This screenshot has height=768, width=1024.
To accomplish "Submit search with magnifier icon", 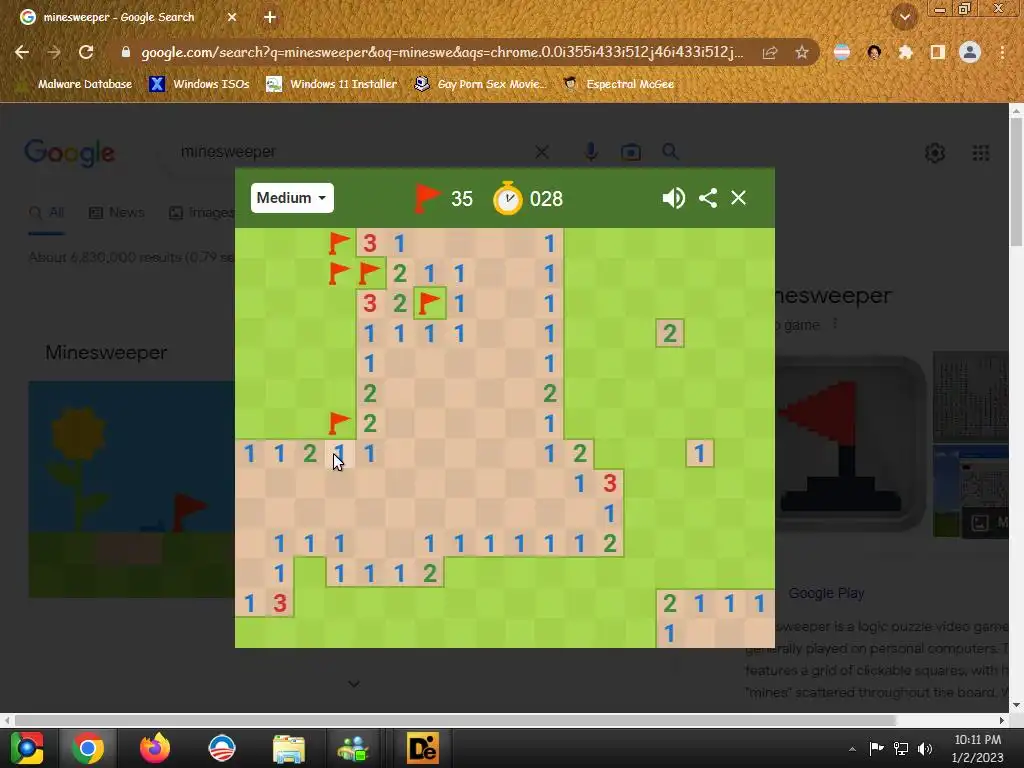I will coord(670,152).
